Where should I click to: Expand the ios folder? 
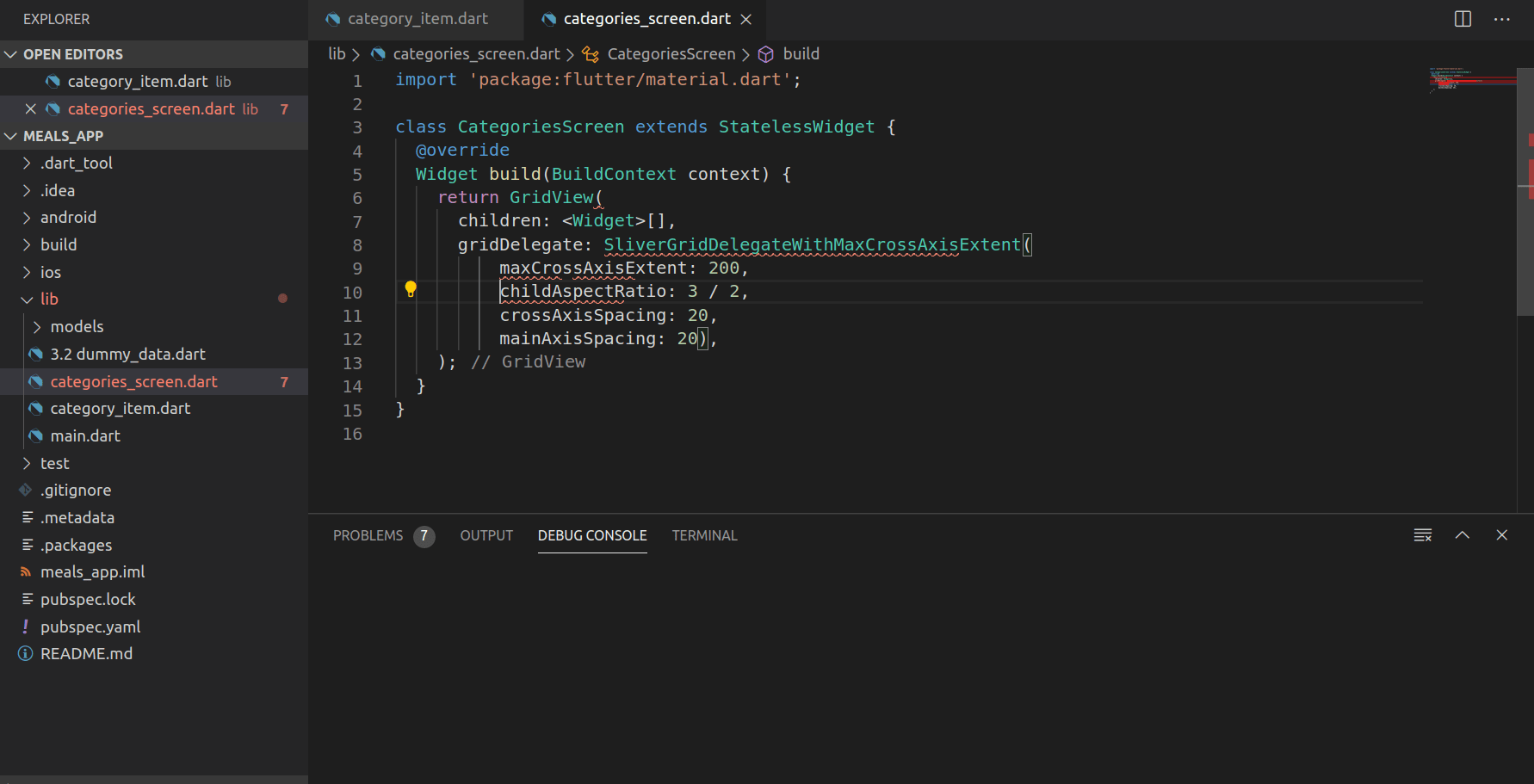[27, 272]
